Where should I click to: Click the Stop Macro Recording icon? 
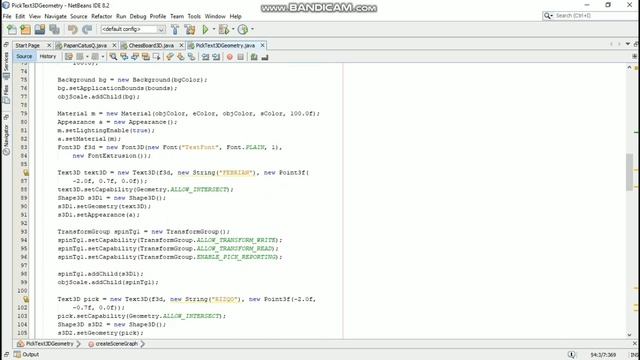240,57
